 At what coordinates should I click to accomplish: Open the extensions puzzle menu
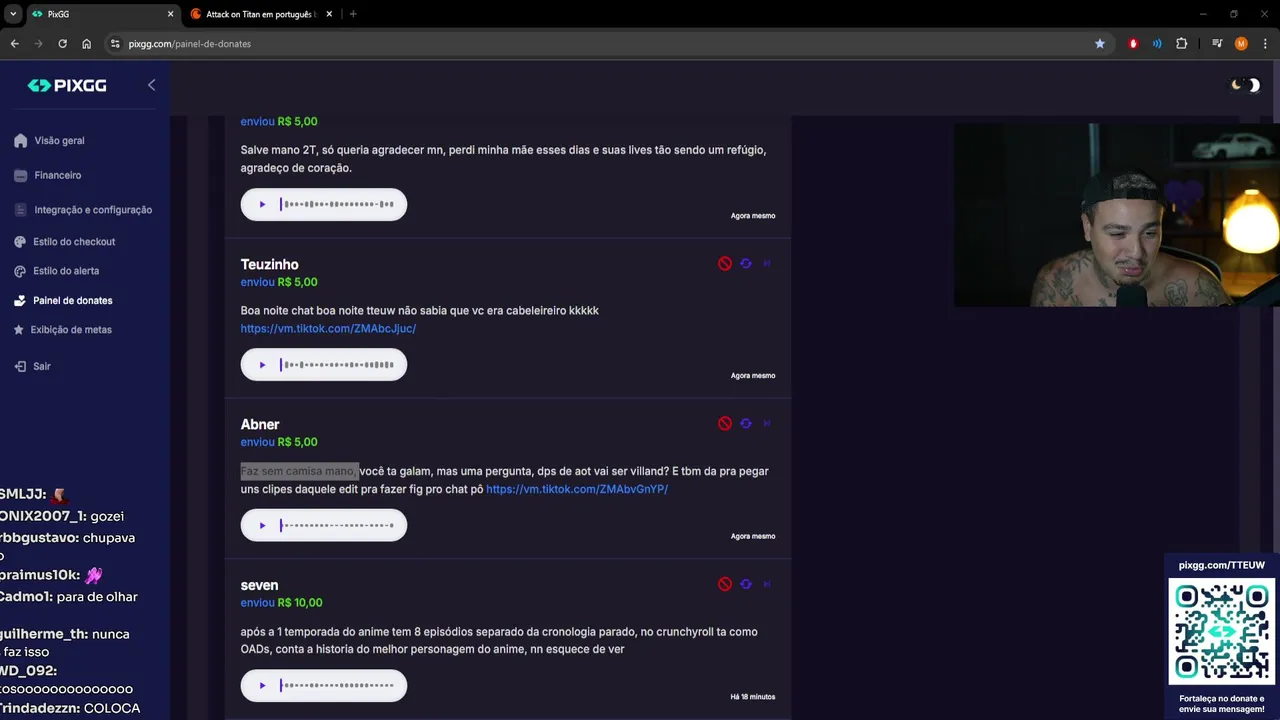point(1181,44)
